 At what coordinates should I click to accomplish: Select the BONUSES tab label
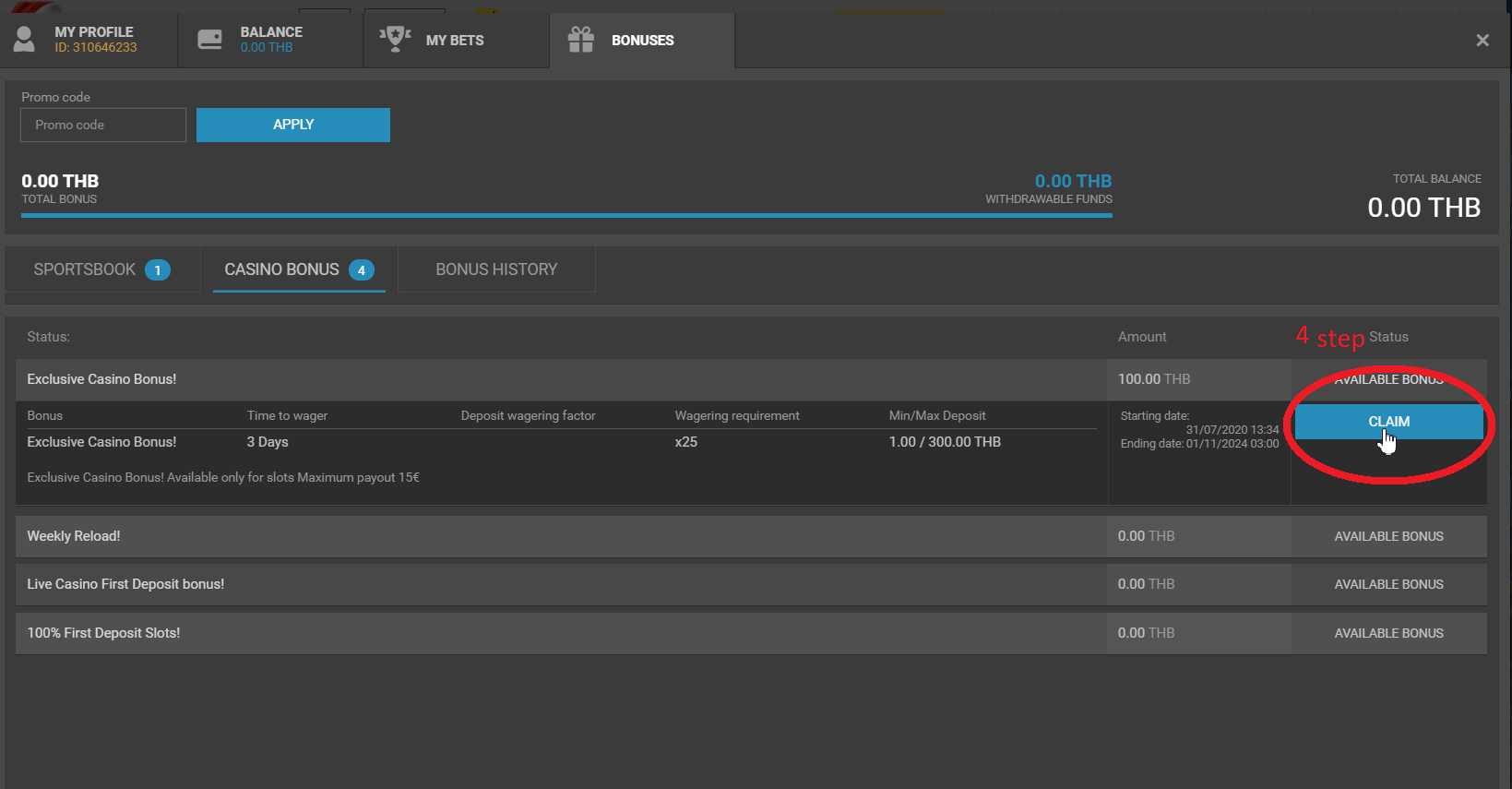(x=643, y=41)
